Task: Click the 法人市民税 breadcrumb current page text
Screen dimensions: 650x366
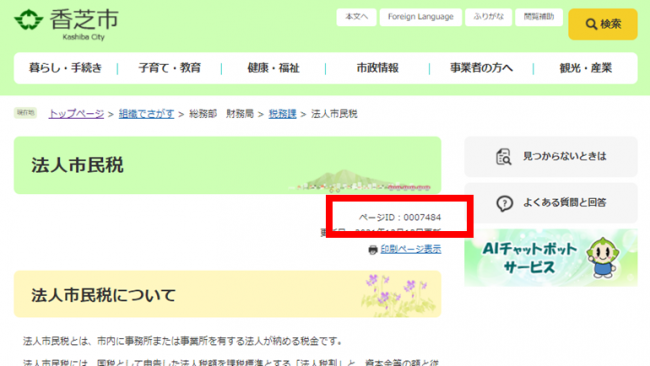Action: [x=334, y=114]
